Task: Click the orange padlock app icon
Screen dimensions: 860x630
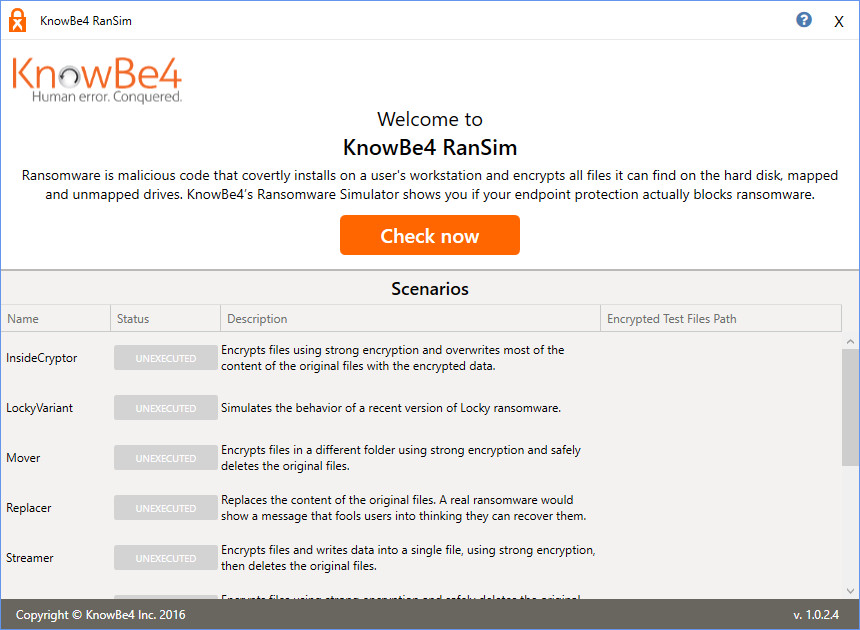Action: click(x=18, y=20)
